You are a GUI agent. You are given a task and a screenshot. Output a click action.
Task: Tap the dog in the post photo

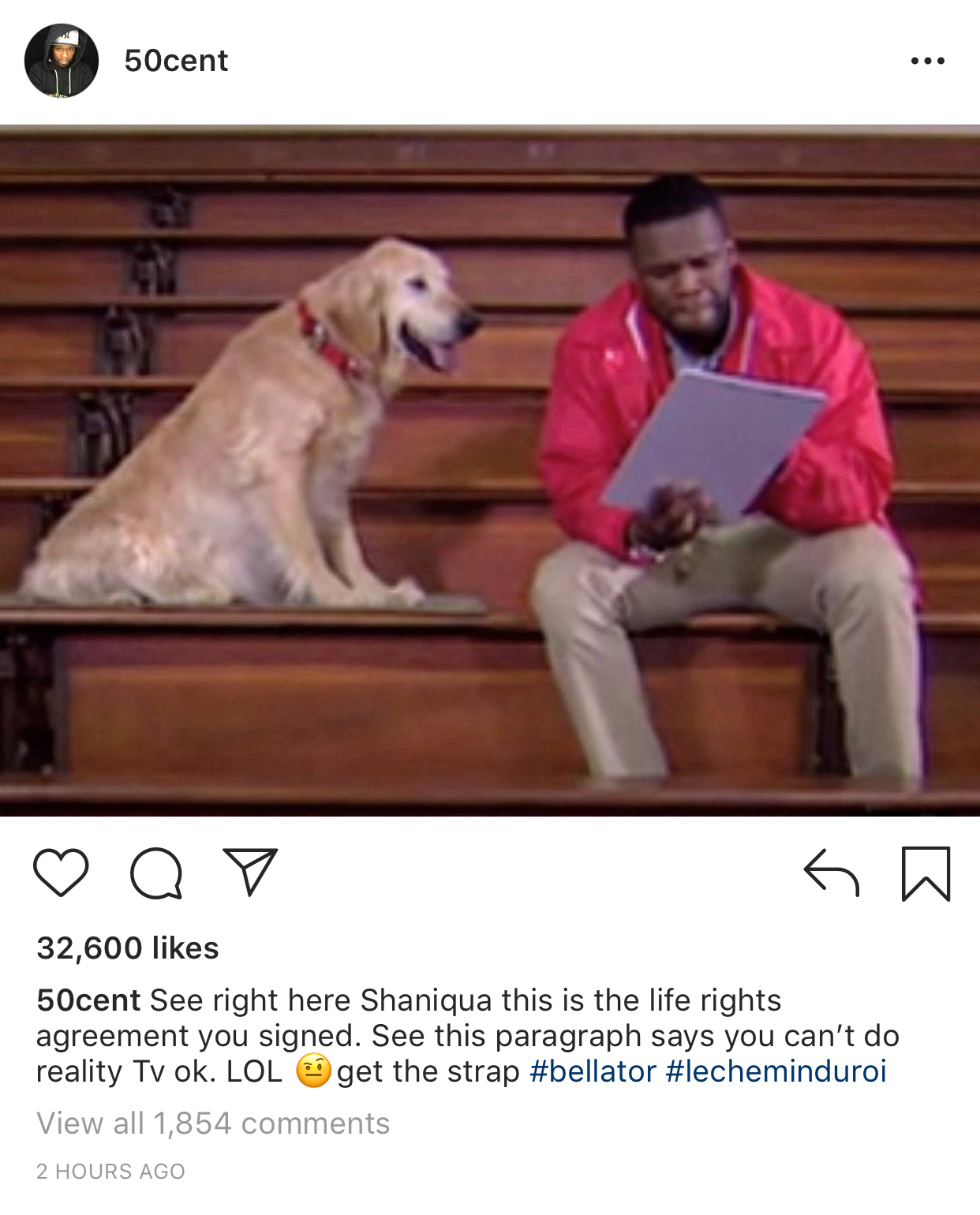[252, 426]
